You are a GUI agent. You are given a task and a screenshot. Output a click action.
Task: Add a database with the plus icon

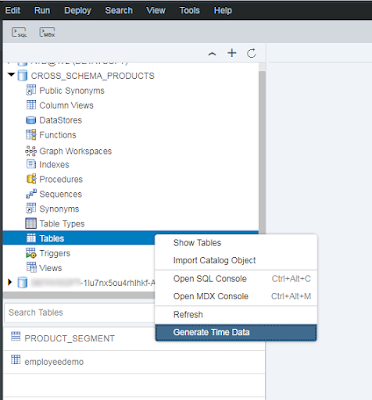232,53
